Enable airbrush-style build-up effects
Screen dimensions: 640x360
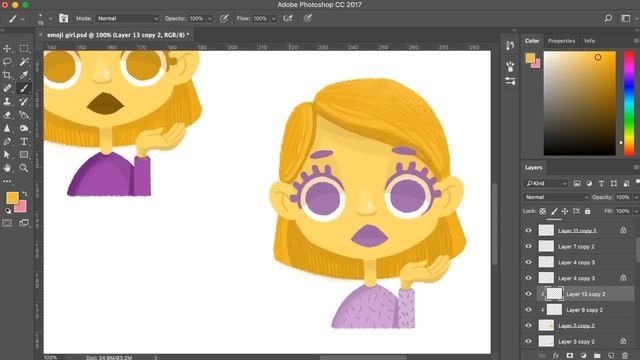pos(288,18)
